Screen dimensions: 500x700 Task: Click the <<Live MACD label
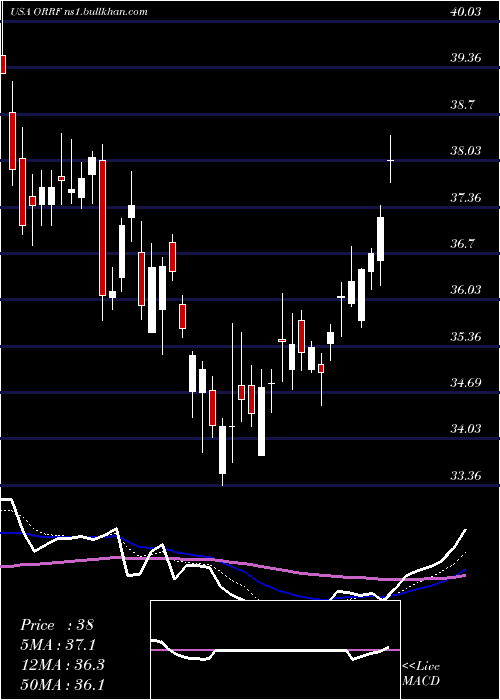pyautogui.click(x=421, y=673)
